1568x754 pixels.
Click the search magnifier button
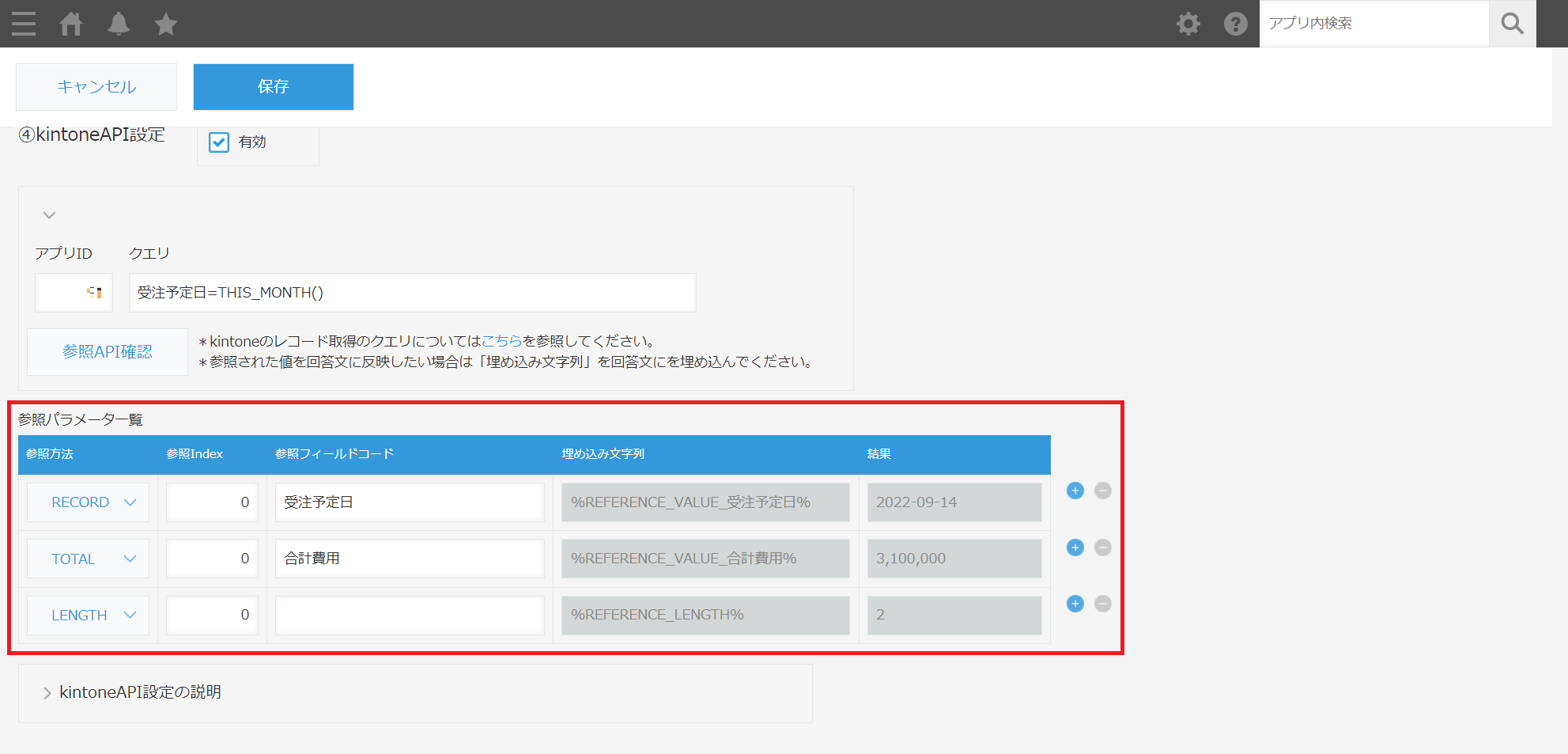pyautogui.click(x=1512, y=24)
